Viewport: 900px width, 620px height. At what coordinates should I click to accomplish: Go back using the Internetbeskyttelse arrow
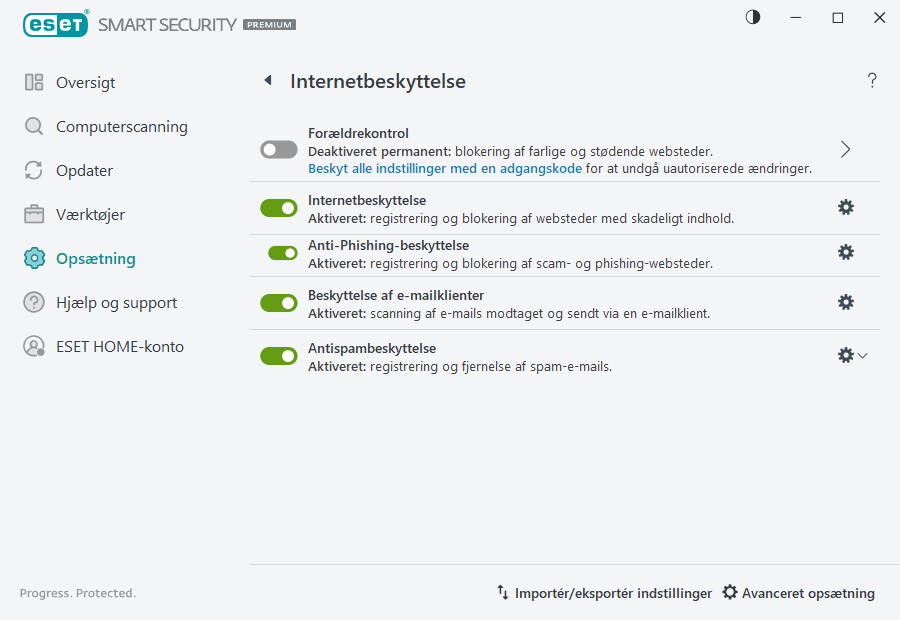click(x=267, y=81)
